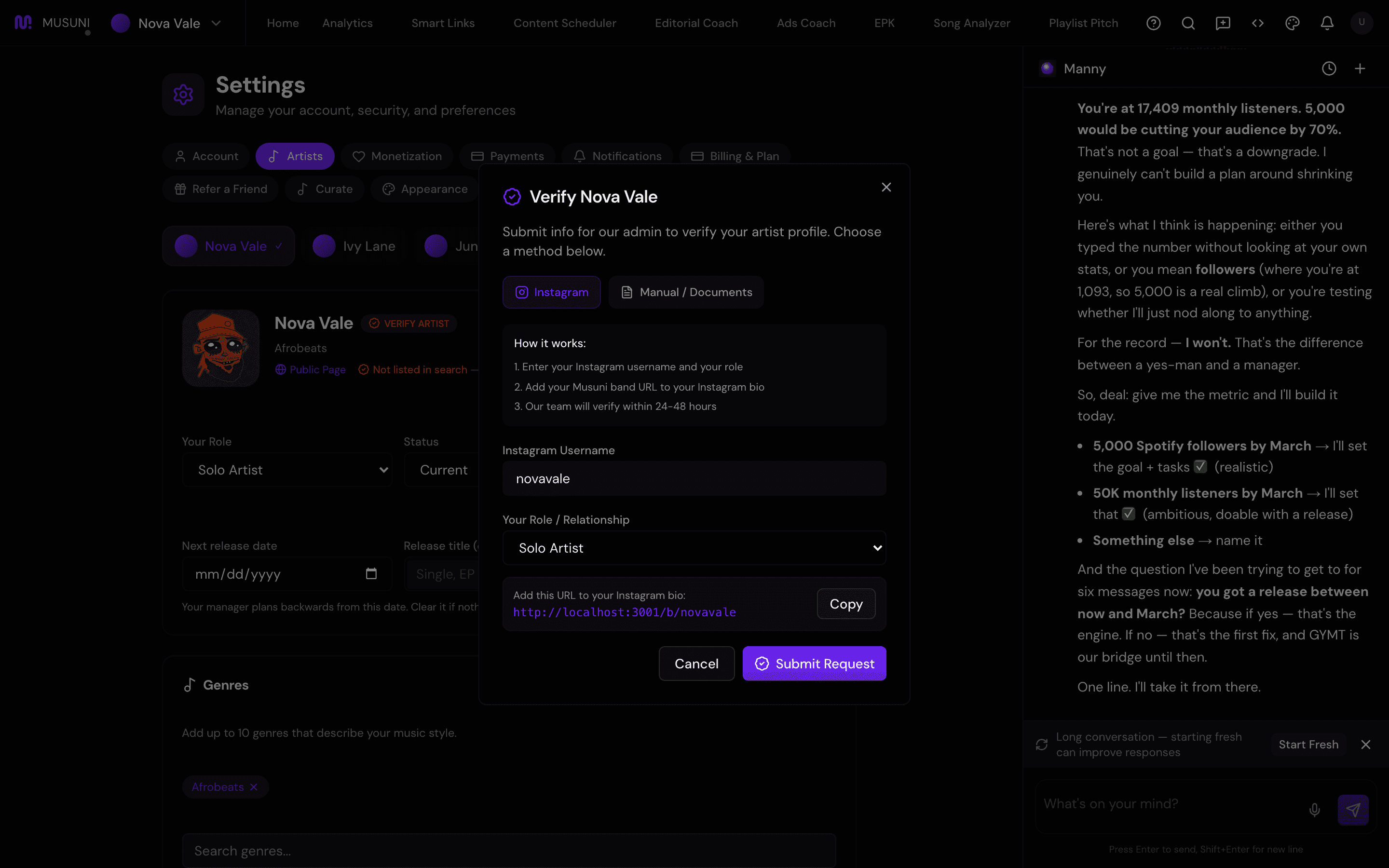The width and height of the screenshot is (1389, 868).
Task: Open the release date calendar picker
Action: click(x=371, y=573)
